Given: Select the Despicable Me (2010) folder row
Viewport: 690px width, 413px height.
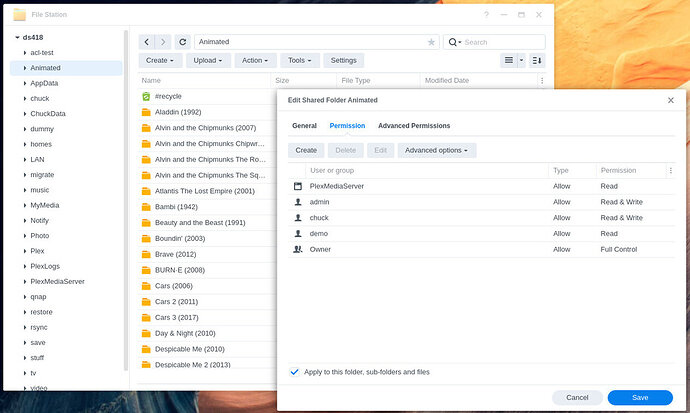Looking at the screenshot, I should pyautogui.click(x=207, y=349).
